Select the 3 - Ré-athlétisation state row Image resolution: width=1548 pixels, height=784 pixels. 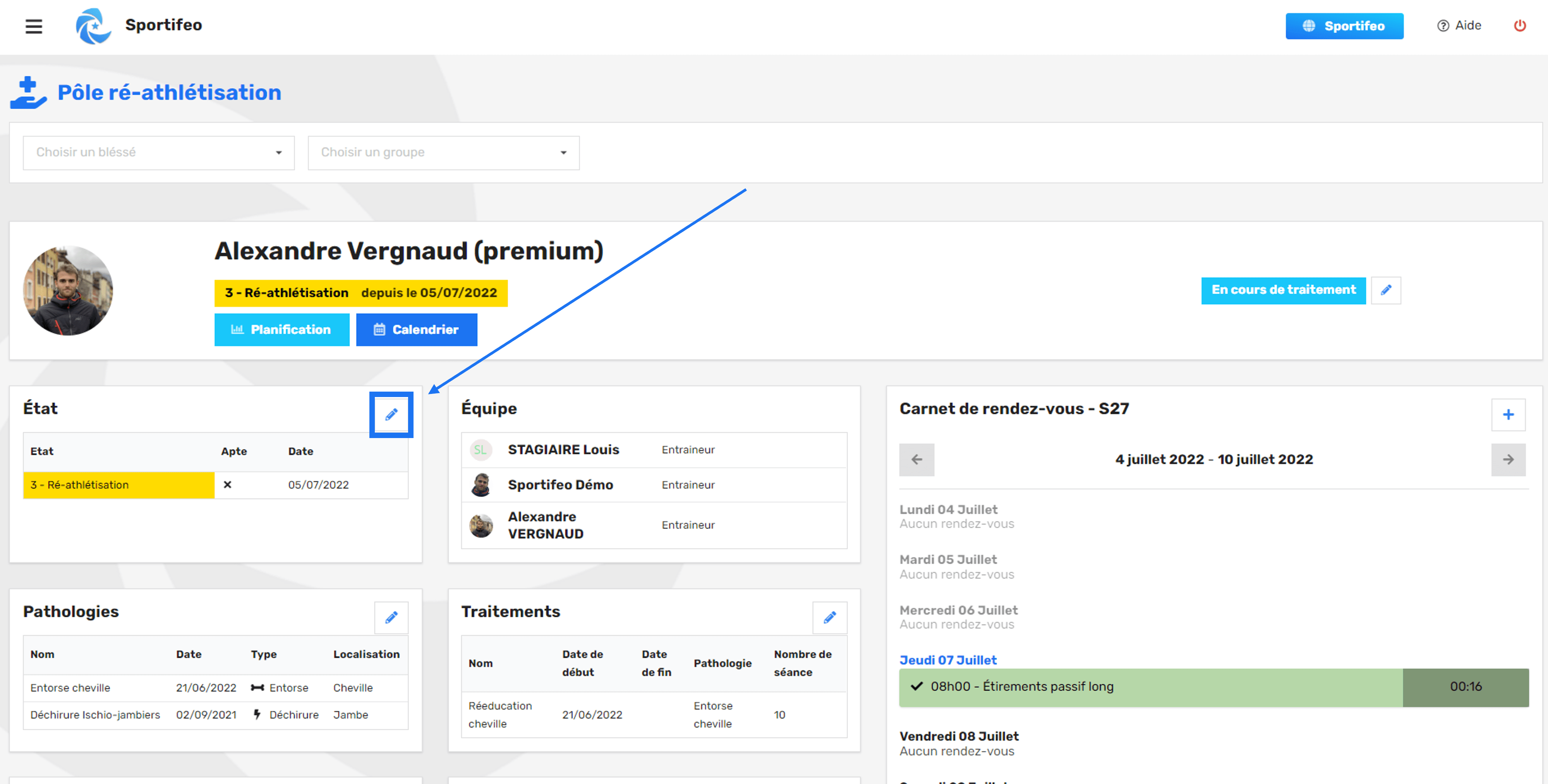click(215, 485)
